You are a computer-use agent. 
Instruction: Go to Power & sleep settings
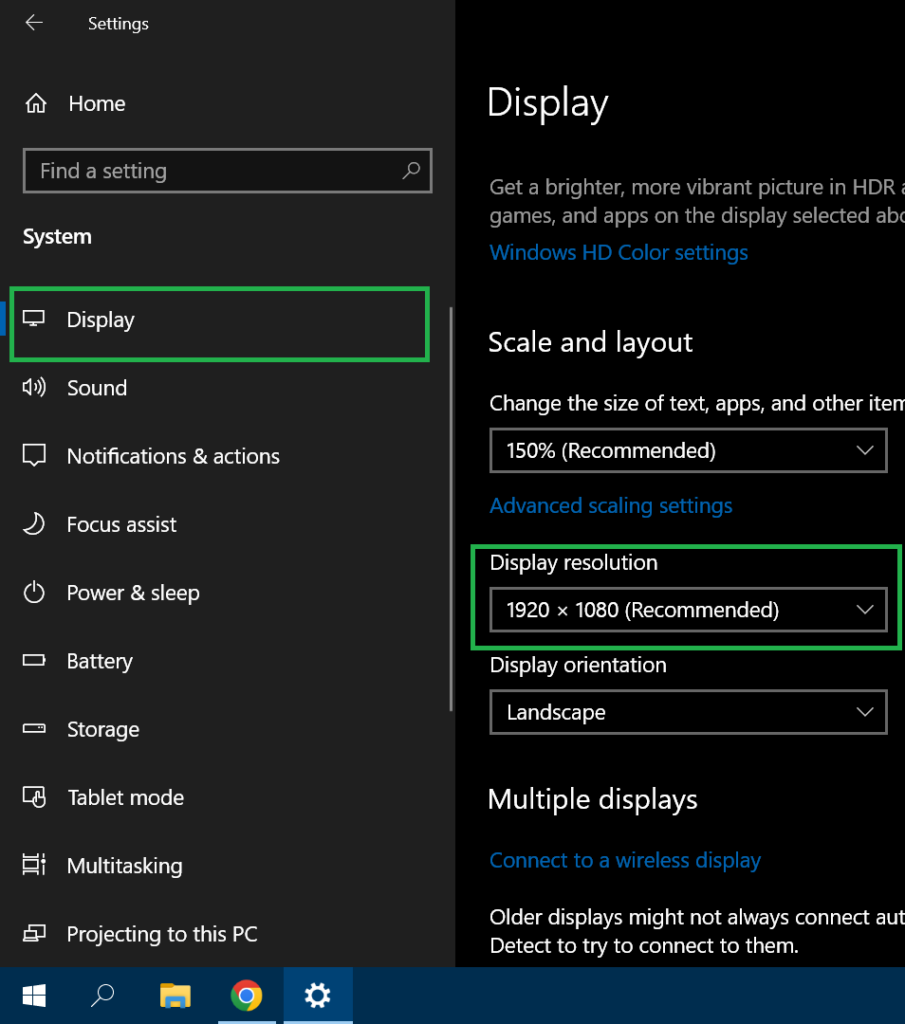pyautogui.click(x=132, y=593)
